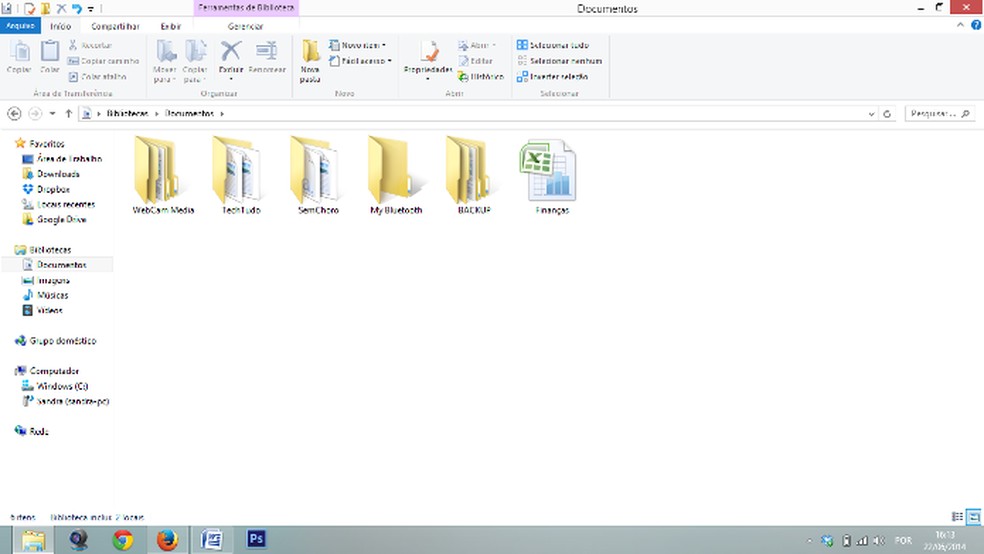Collapse the ribbon with the chevron
Viewport: 984px width, 554px height.
(x=960, y=25)
